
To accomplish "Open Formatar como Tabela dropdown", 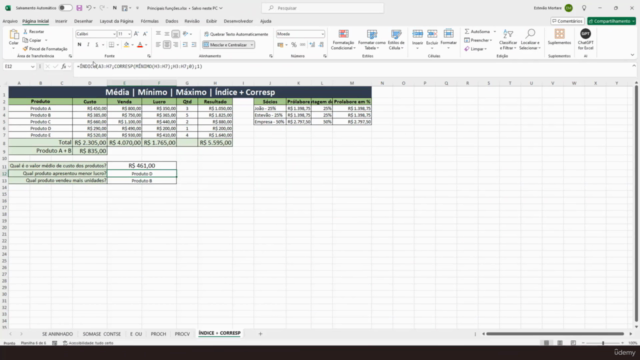I will click(x=372, y=40).
